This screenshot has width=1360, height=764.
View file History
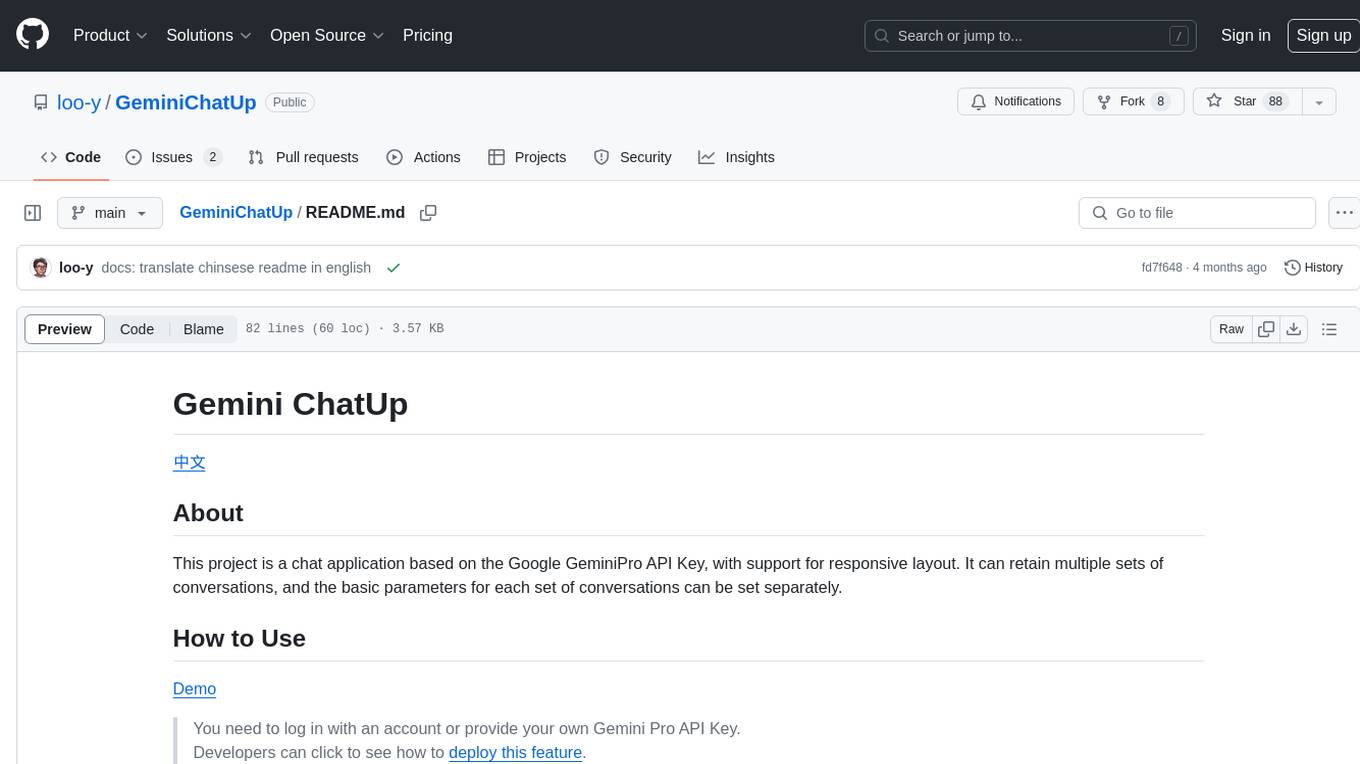pos(1313,267)
